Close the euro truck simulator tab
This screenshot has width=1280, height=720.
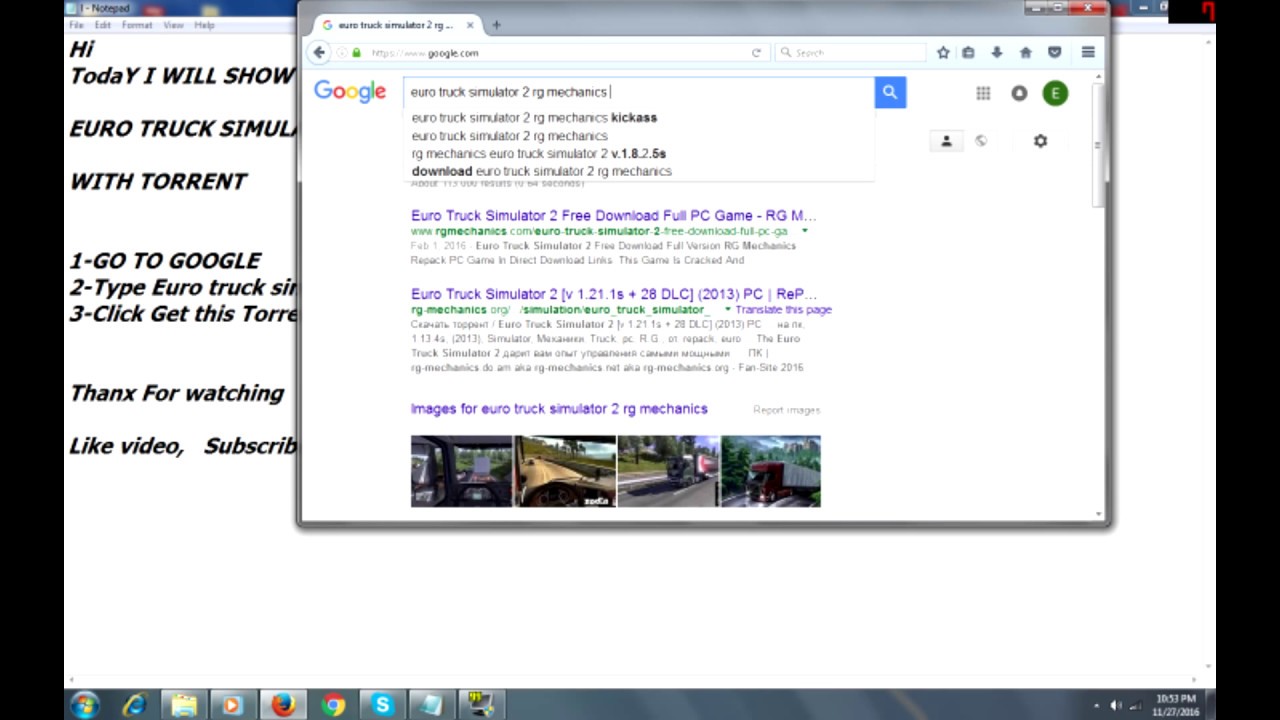[x=470, y=25]
